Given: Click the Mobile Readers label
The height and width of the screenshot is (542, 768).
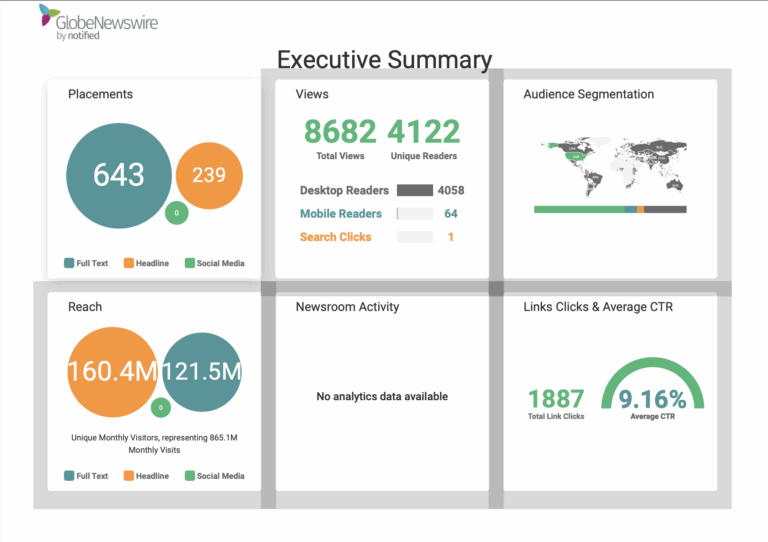Looking at the screenshot, I should point(341,213).
